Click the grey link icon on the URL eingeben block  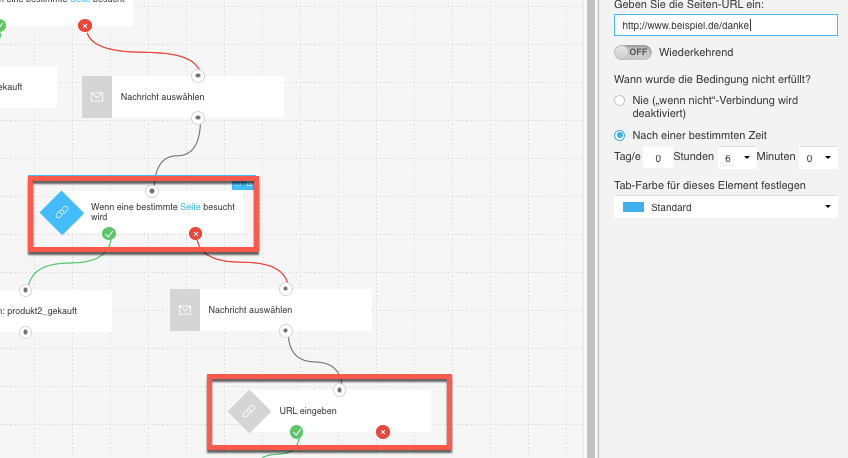click(249, 411)
